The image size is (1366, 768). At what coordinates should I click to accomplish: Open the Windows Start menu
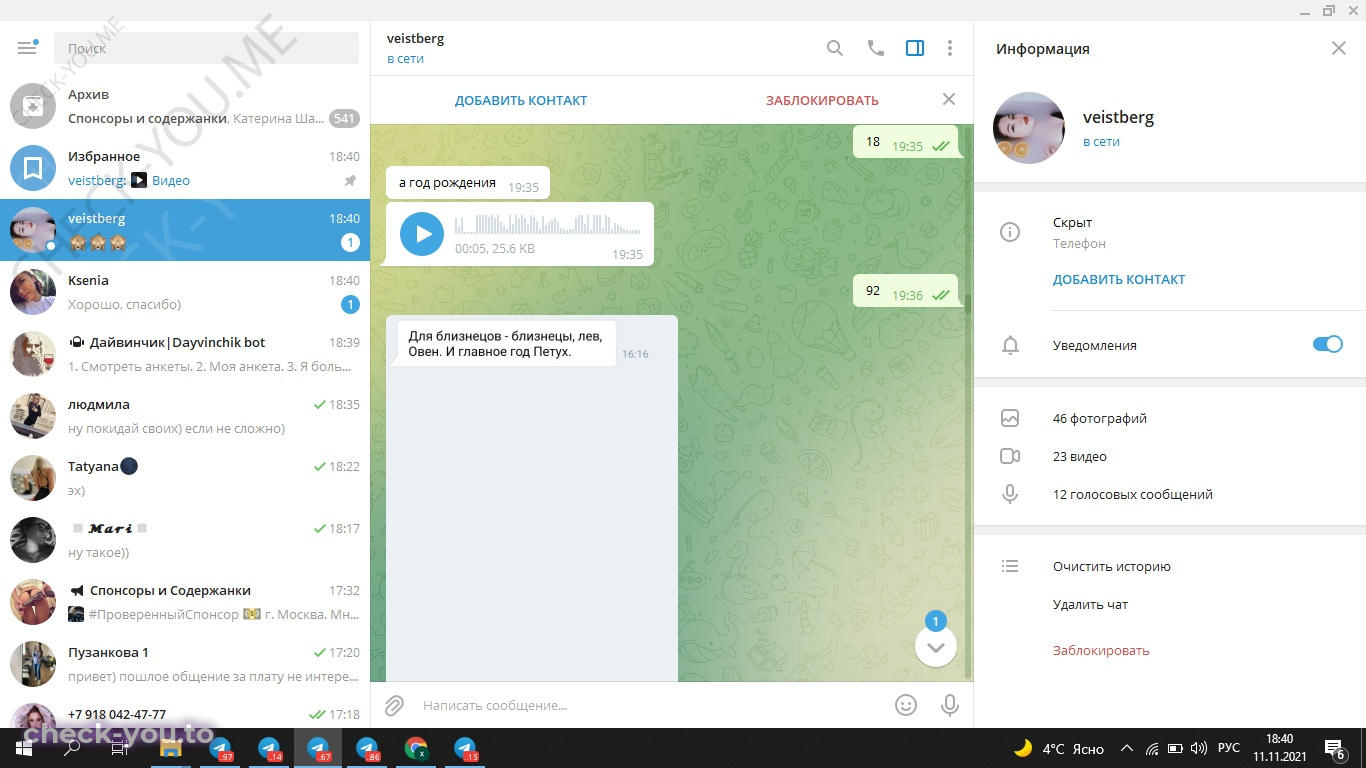pos(23,747)
